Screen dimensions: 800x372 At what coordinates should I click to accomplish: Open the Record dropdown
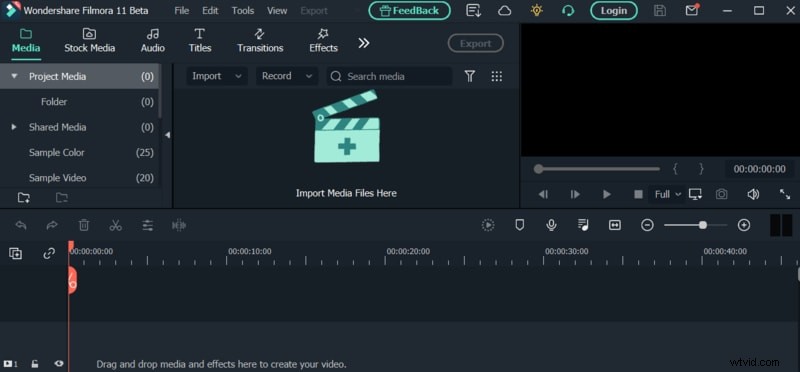click(287, 76)
